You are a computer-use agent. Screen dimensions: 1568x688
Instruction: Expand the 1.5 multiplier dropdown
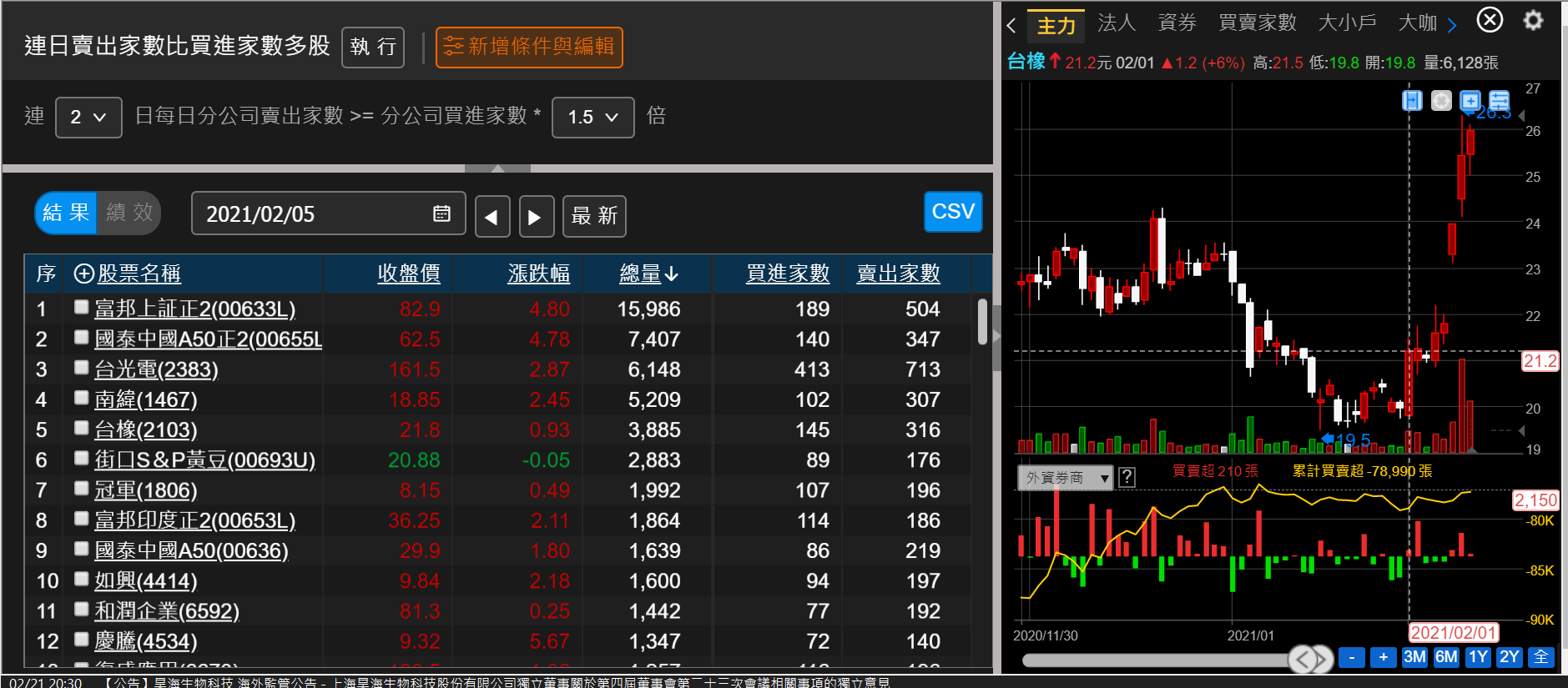pos(592,118)
